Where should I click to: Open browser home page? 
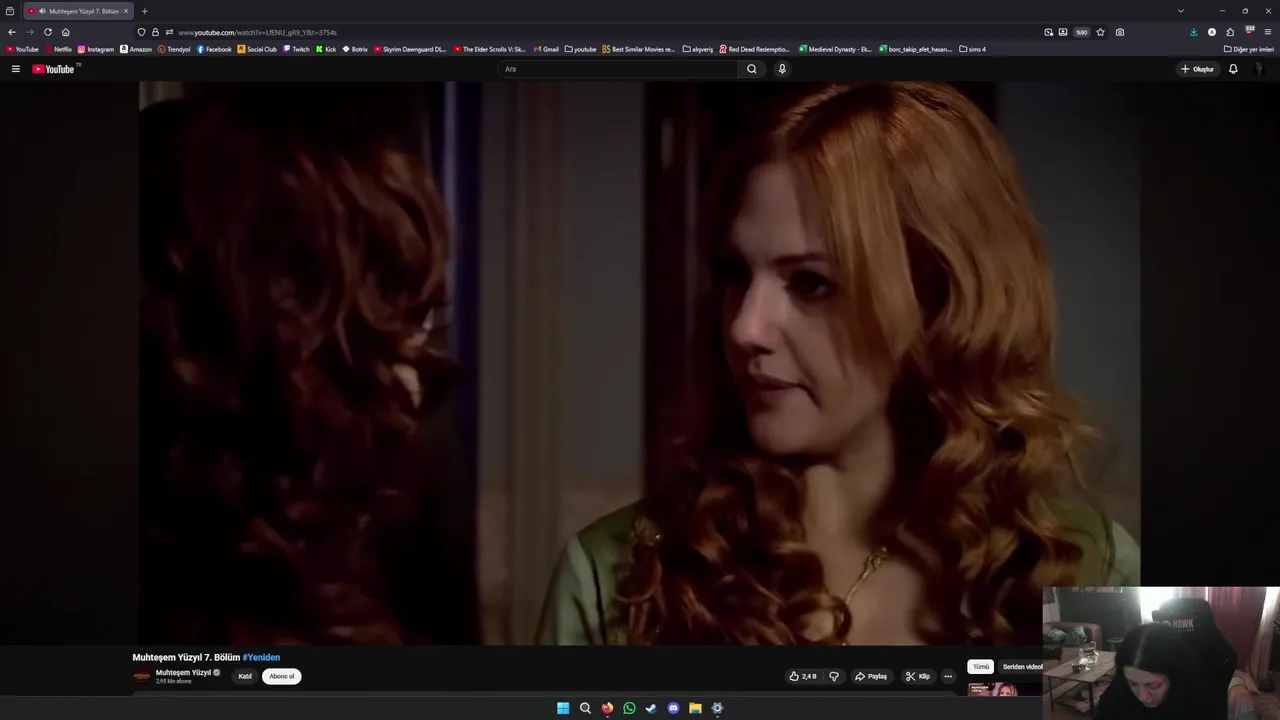point(66,32)
